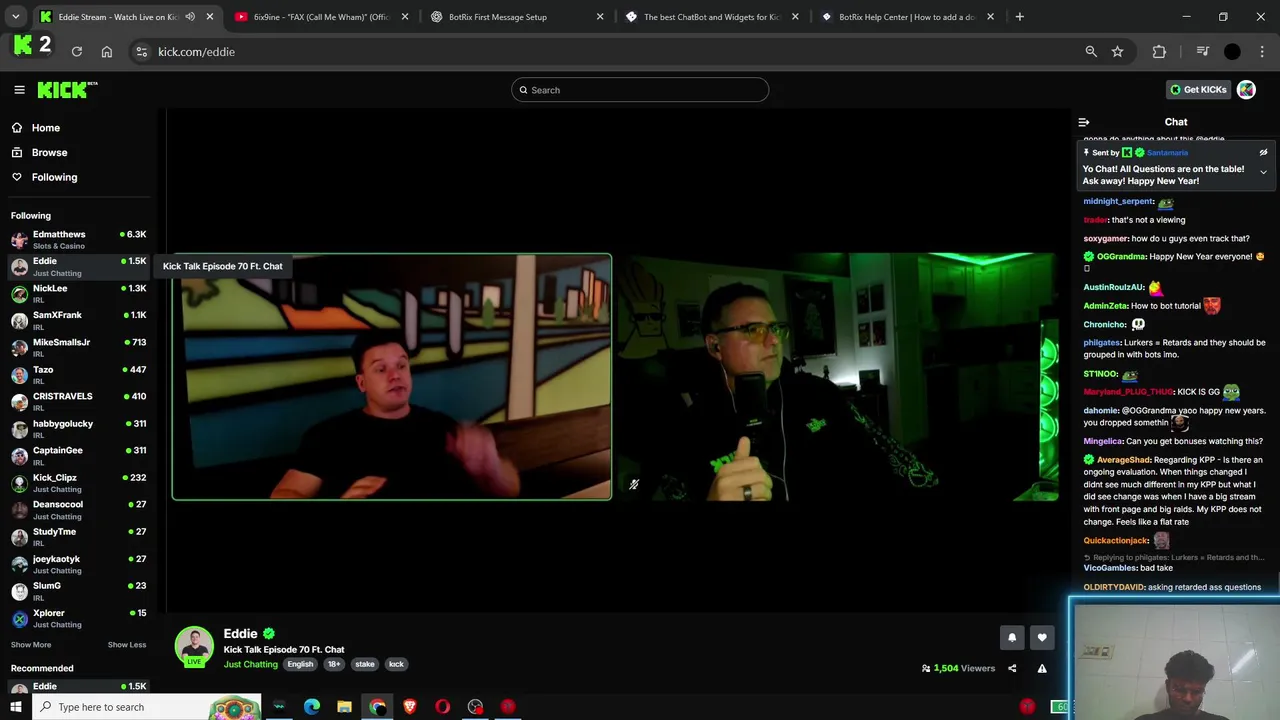Open Brave browser from the taskbar
The image size is (1280, 720).
[410, 707]
